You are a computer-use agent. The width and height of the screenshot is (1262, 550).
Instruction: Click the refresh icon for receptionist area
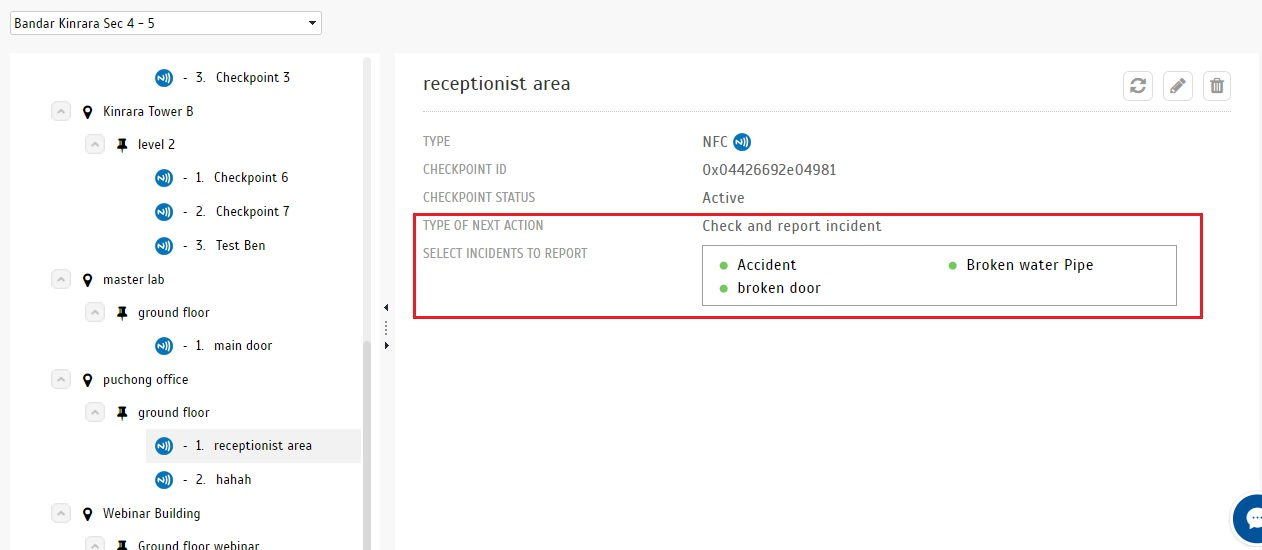pyautogui.click(x=1138, y=86)
